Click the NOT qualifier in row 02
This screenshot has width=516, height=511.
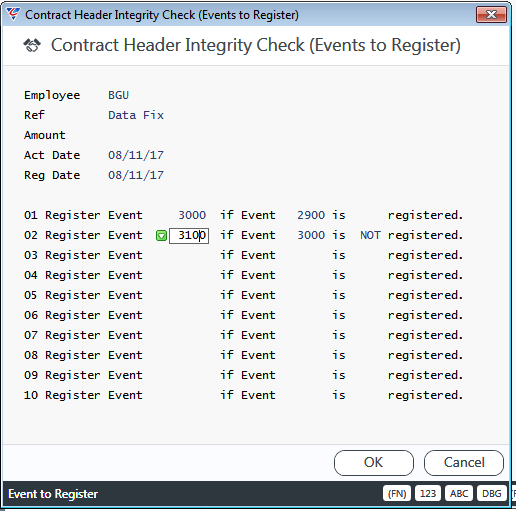[370, 235]
